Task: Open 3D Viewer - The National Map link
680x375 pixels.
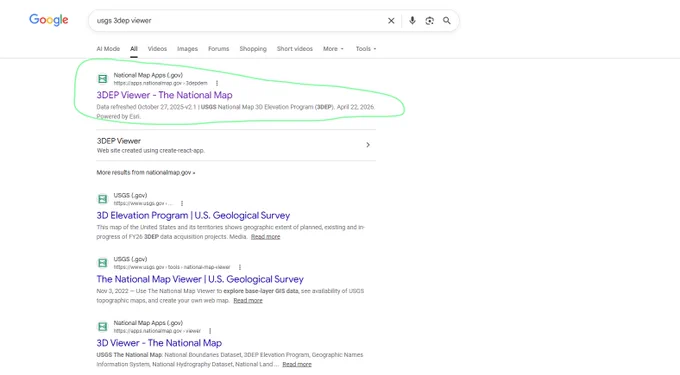Action: click(x=159, y=343)
